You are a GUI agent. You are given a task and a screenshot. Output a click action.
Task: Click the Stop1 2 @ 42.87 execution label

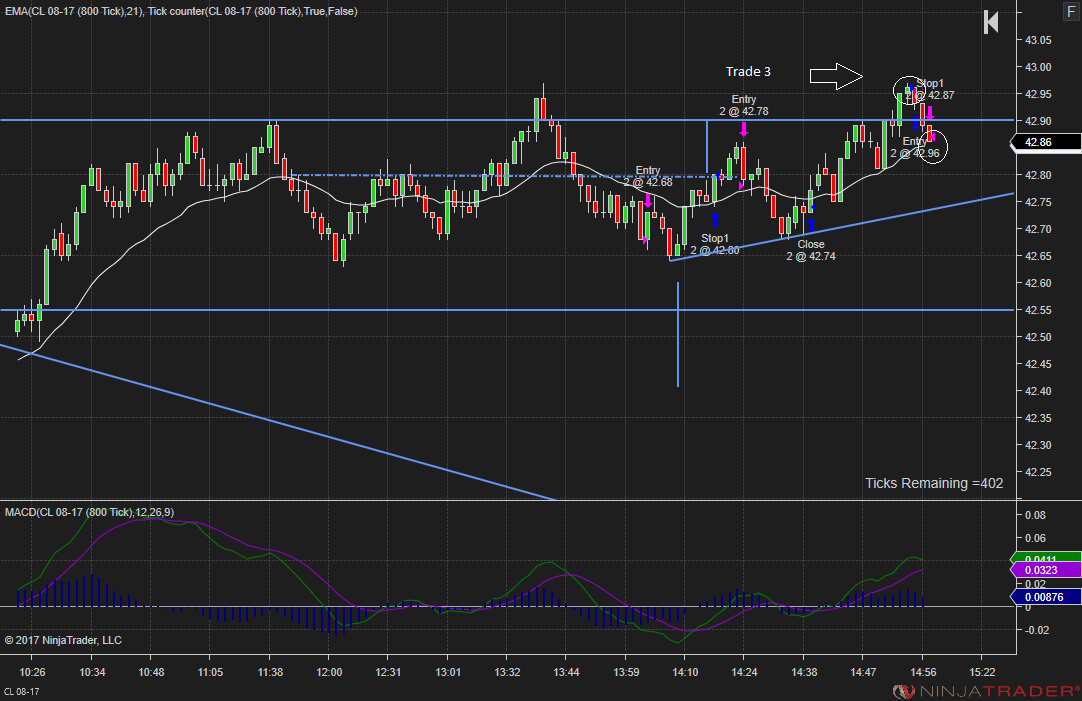[x=930, y=89]
